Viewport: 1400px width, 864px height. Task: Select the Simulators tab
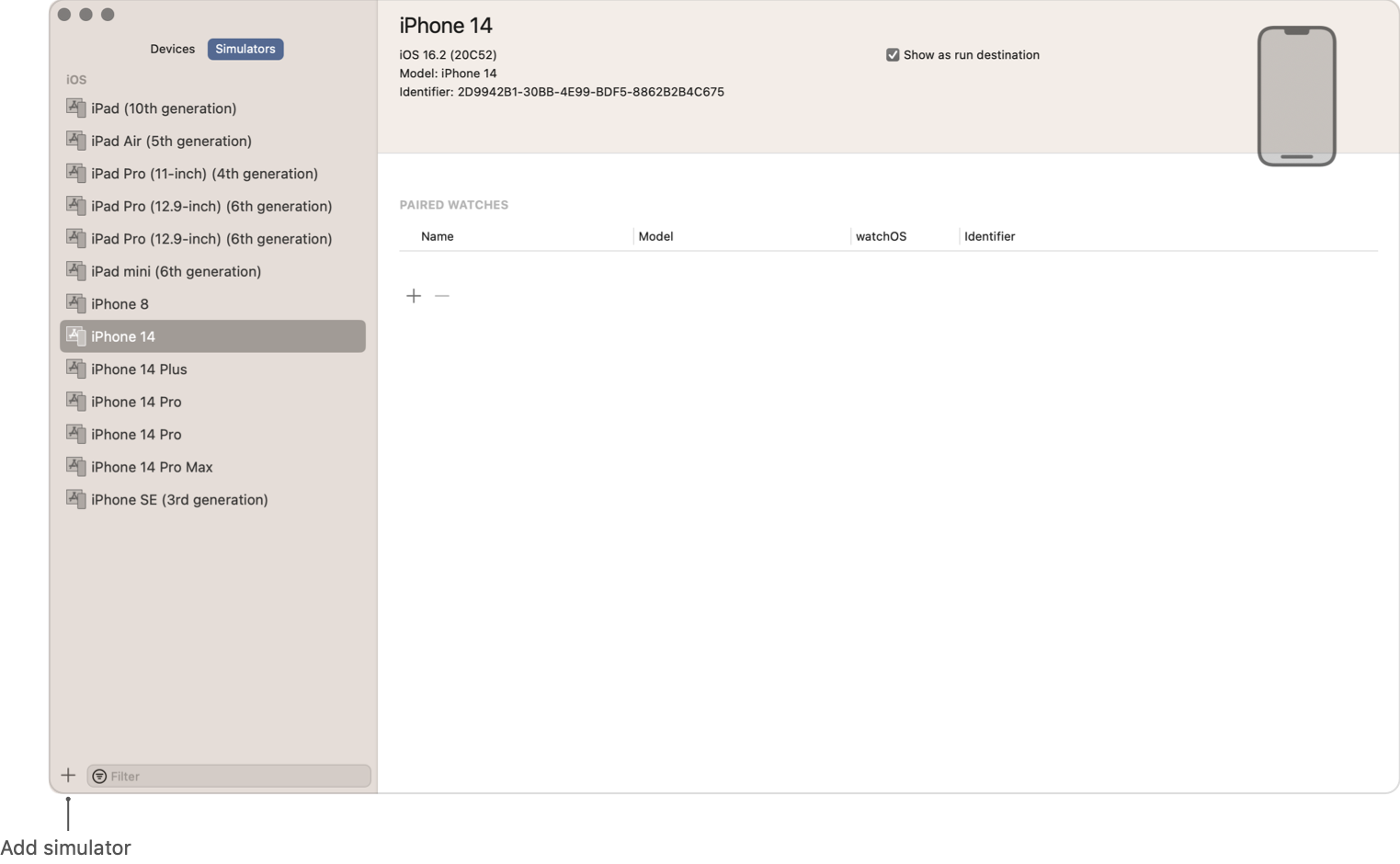(245, 49)
